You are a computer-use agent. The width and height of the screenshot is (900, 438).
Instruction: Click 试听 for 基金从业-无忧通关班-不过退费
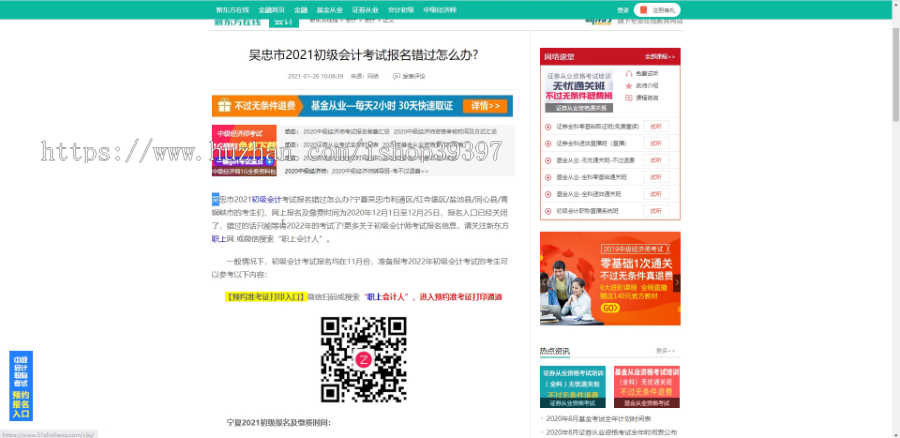pyautogui.click(x=655, y=160)
